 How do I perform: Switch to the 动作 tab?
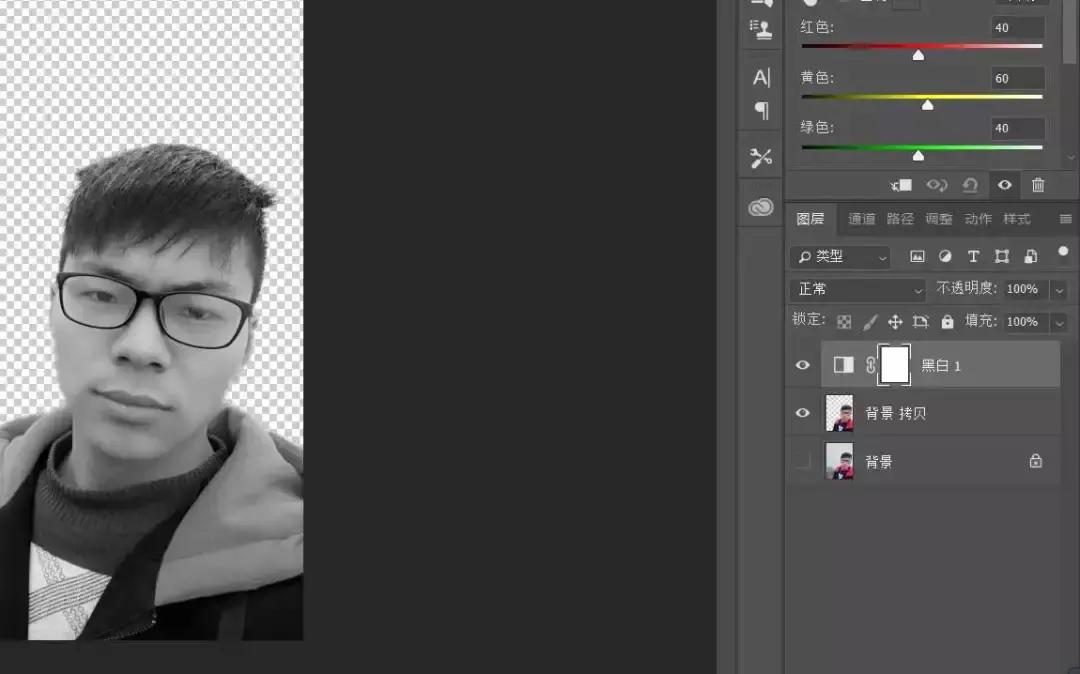977,219
